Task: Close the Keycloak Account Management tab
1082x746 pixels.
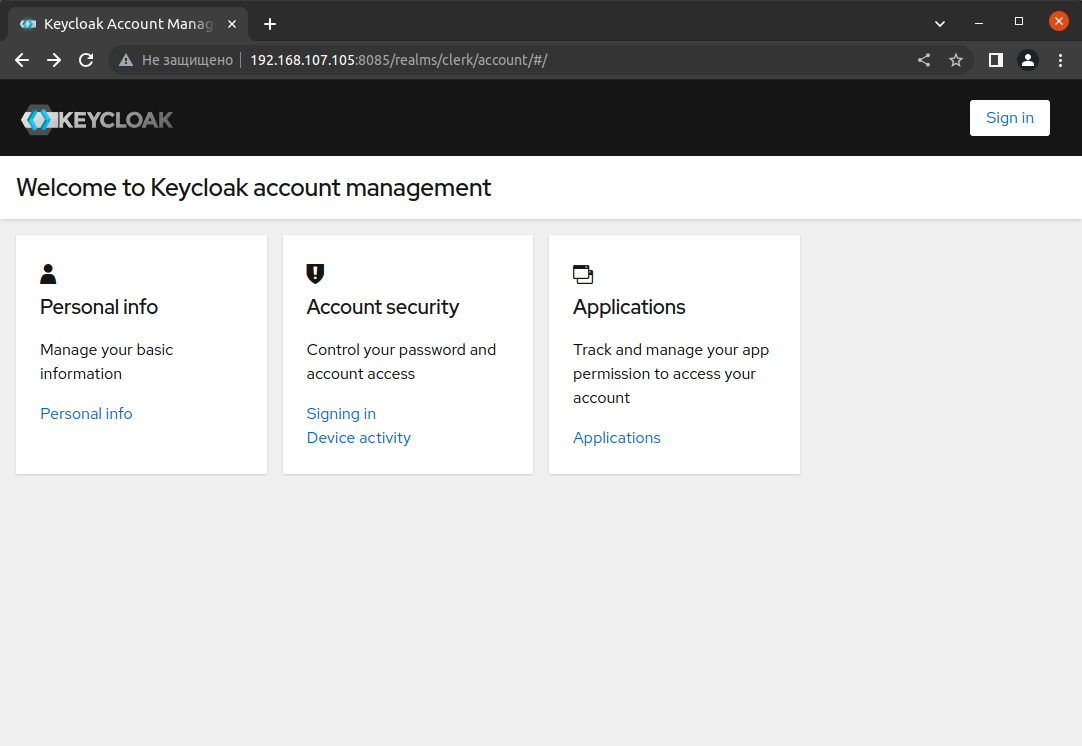Action: (232, 24)
